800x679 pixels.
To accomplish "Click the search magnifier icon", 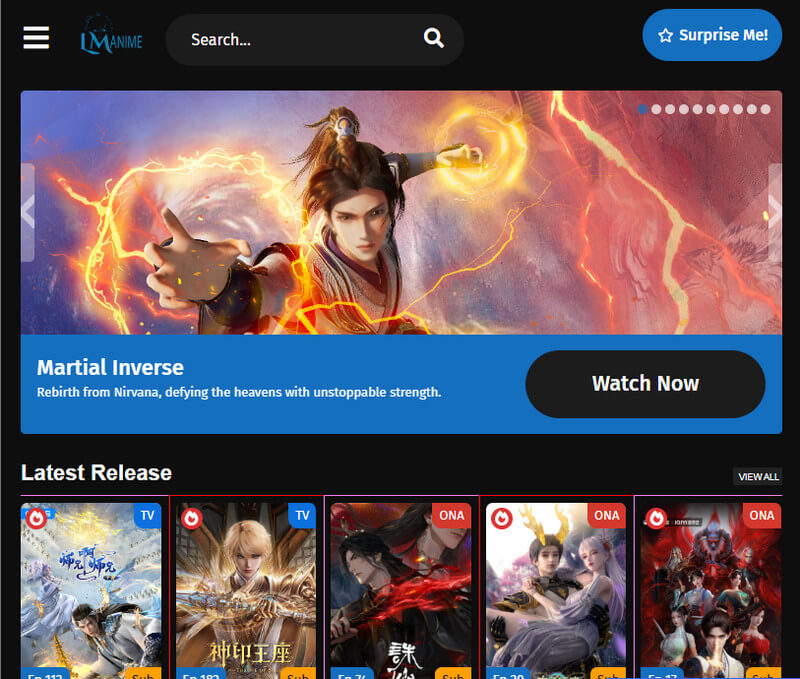I will click(x=433, y=38).
